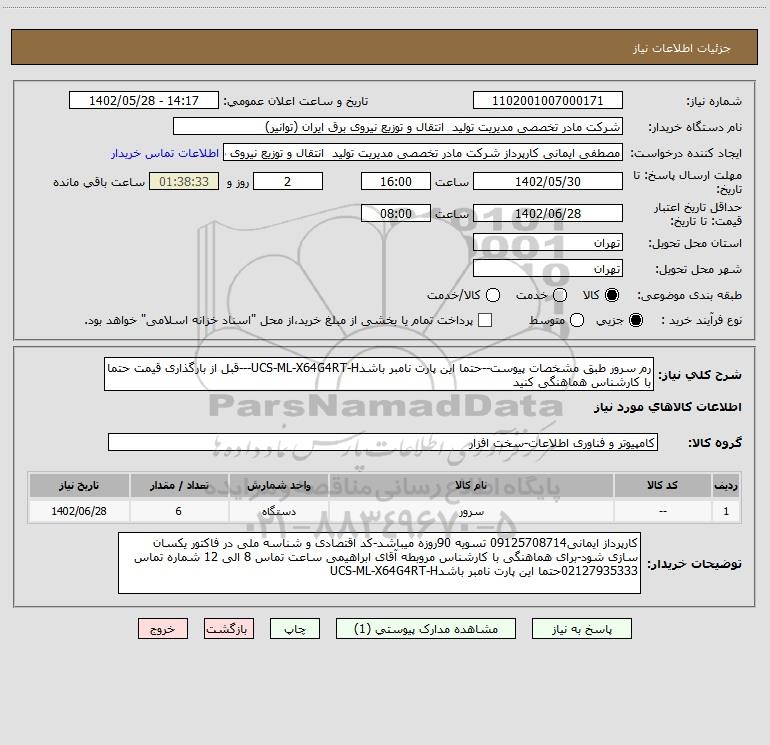This screenshot has height=745, width=770.
Task: Click the طبقه بندی موضوعی label
Action: tap(689, 296)
